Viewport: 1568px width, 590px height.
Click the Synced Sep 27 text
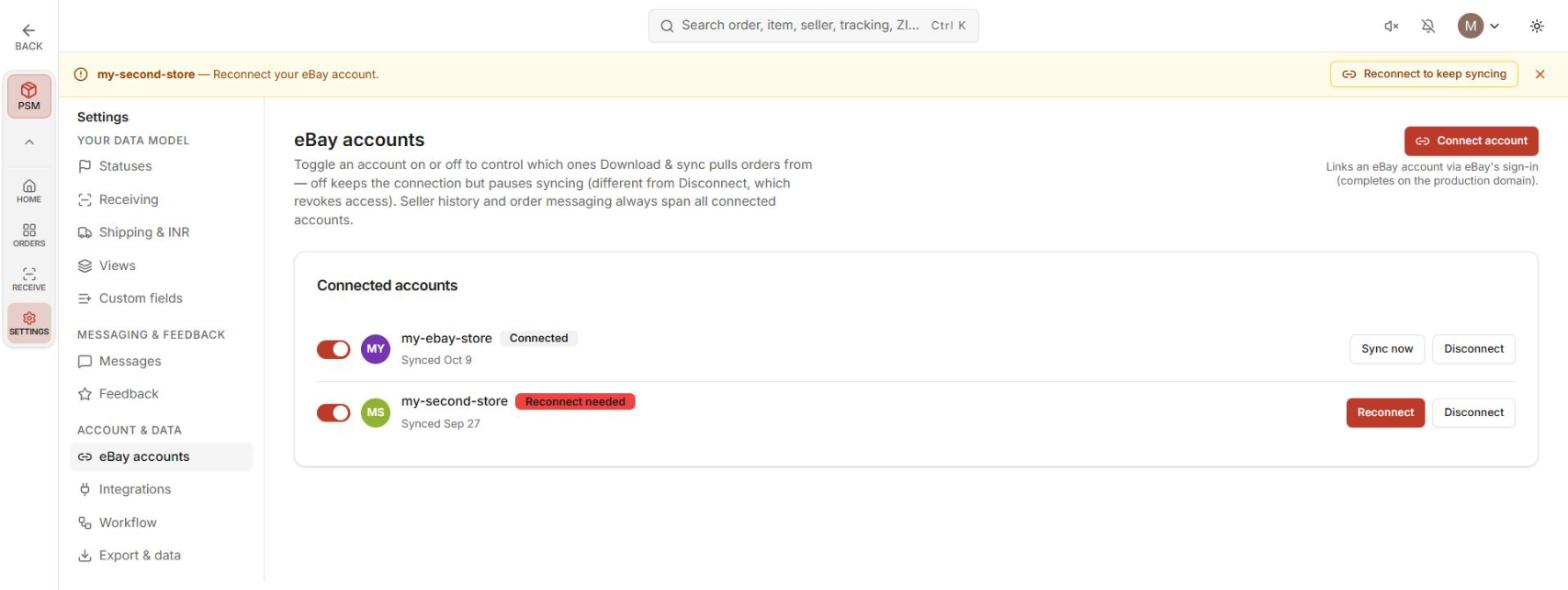(440, 424)
